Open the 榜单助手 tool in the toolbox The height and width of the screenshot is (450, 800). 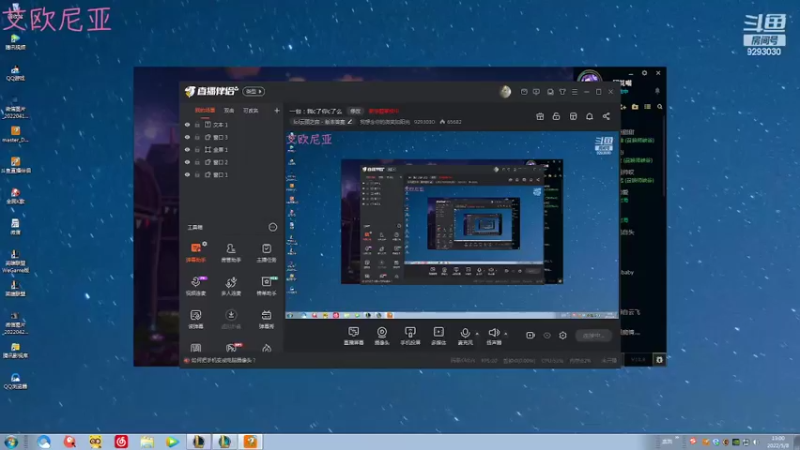tap(266, 286)
